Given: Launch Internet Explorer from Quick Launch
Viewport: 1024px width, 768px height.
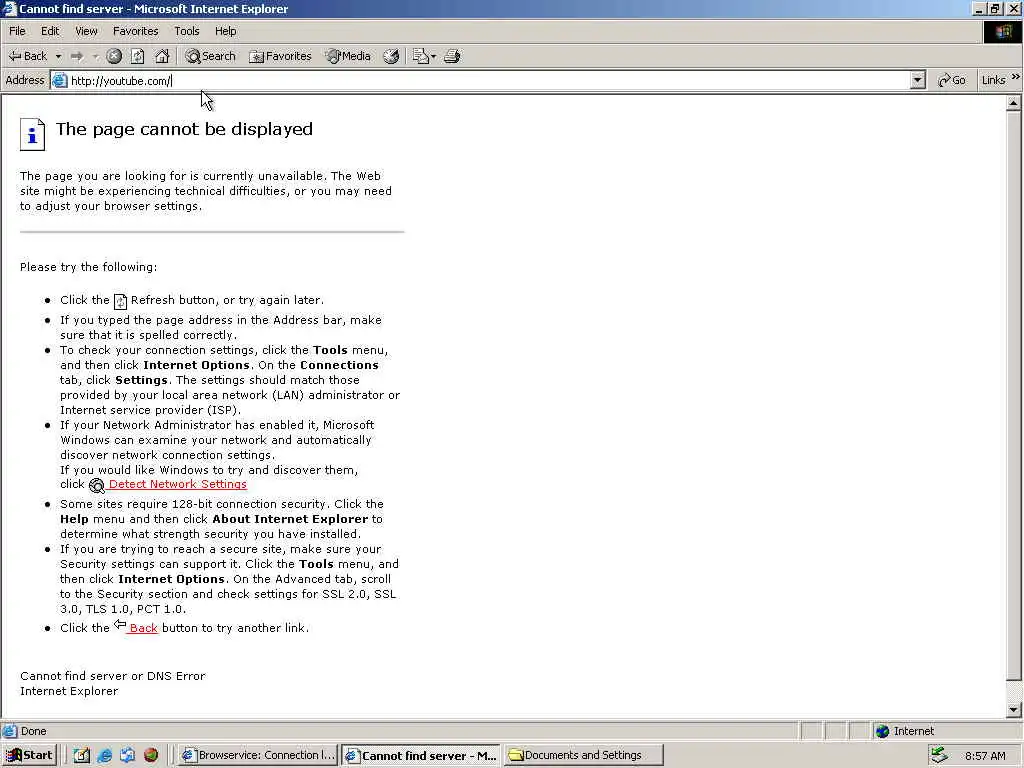Looking at the screenshot, I should click(104, 755).
